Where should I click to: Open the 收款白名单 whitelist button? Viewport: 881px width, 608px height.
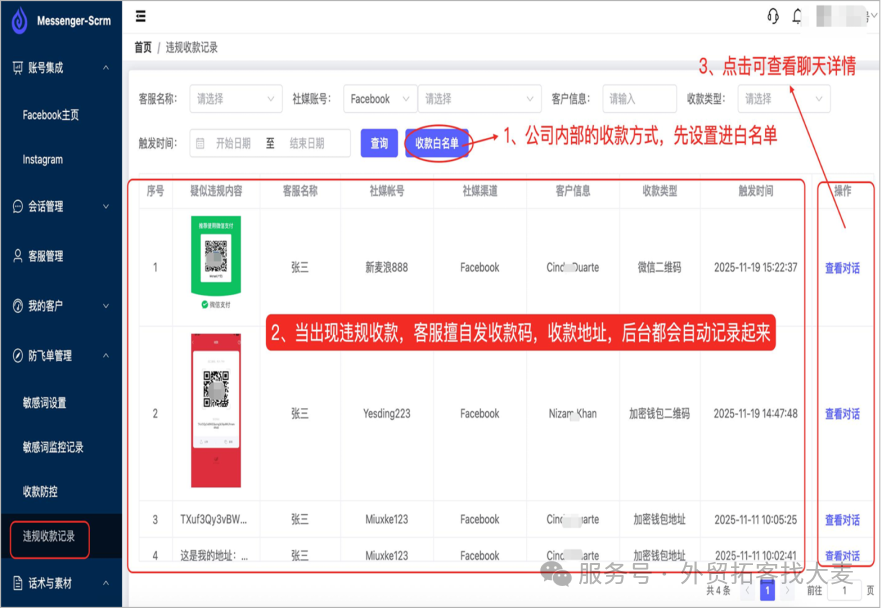437,143
